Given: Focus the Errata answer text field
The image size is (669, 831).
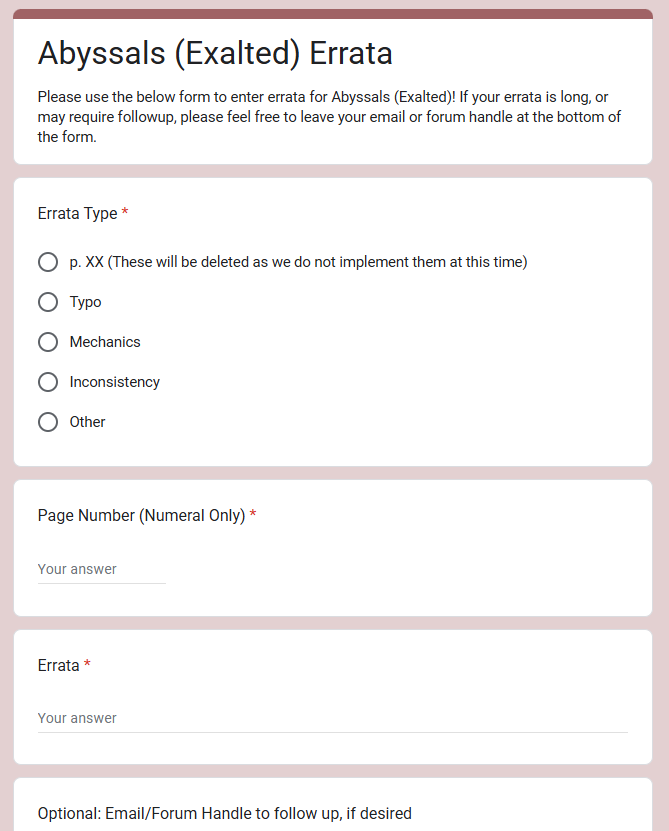Looking at the screenshot, I should [x=332, y=719].
